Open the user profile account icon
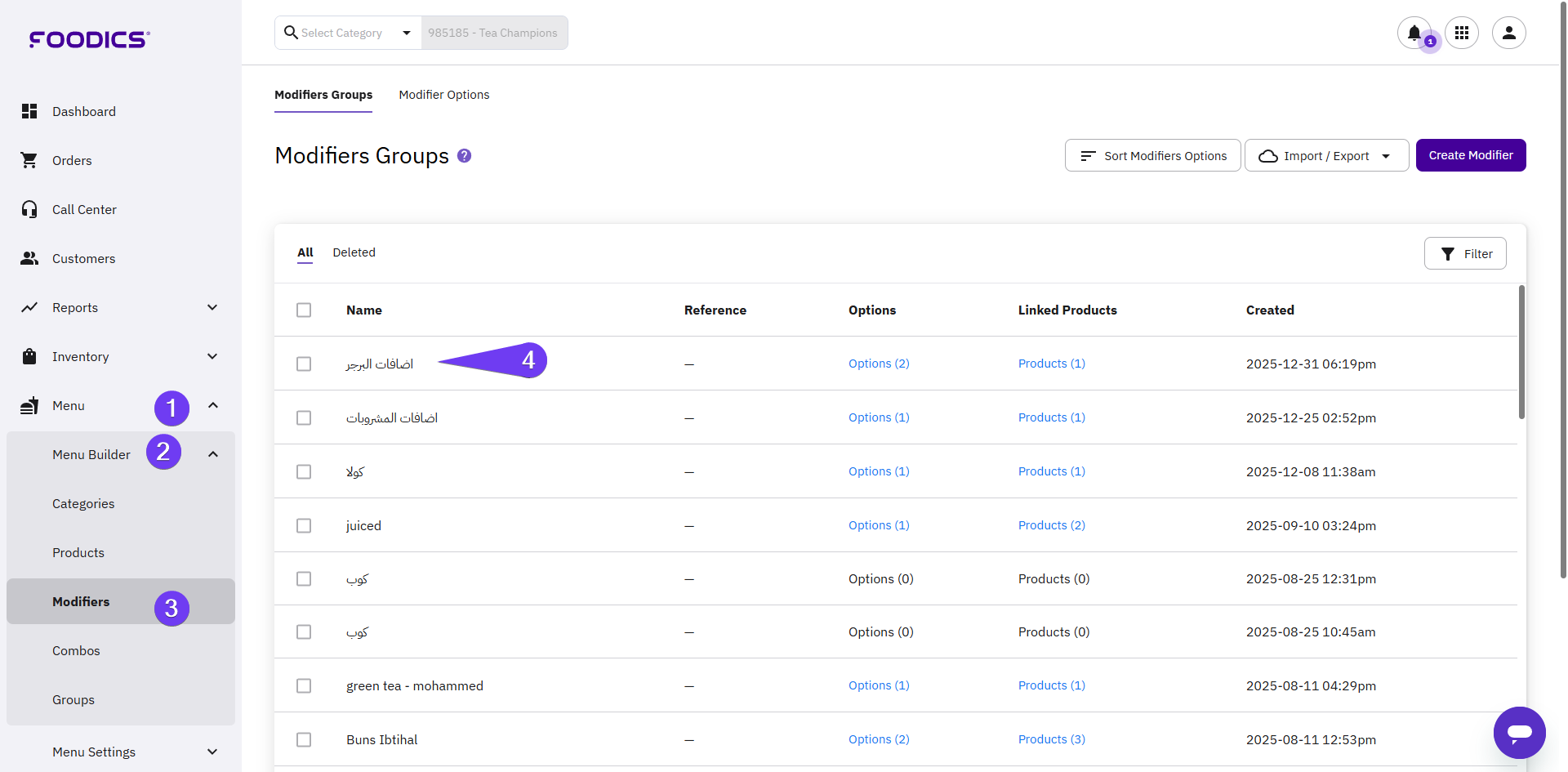Image resolution: width=1568 pixels, height=772 pixels. click(x=1508, y=33)
